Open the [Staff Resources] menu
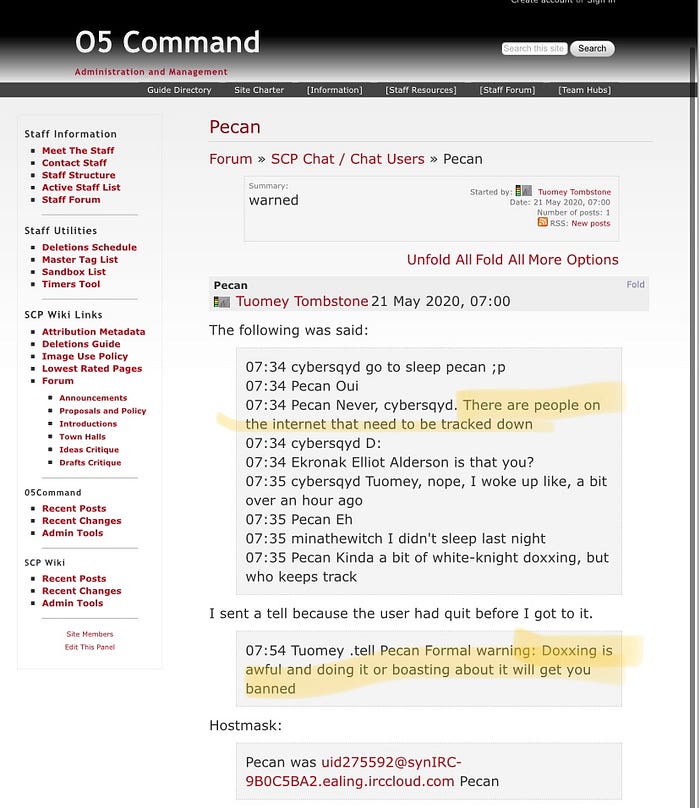 (x=421, y=90)
